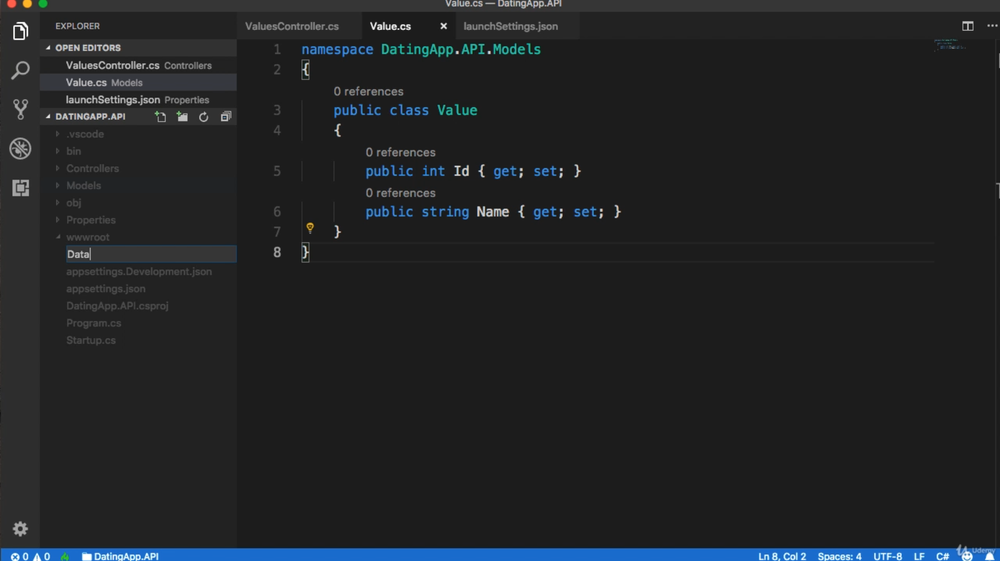Switch to the Value.cs tab

click(x=390, y=26)
